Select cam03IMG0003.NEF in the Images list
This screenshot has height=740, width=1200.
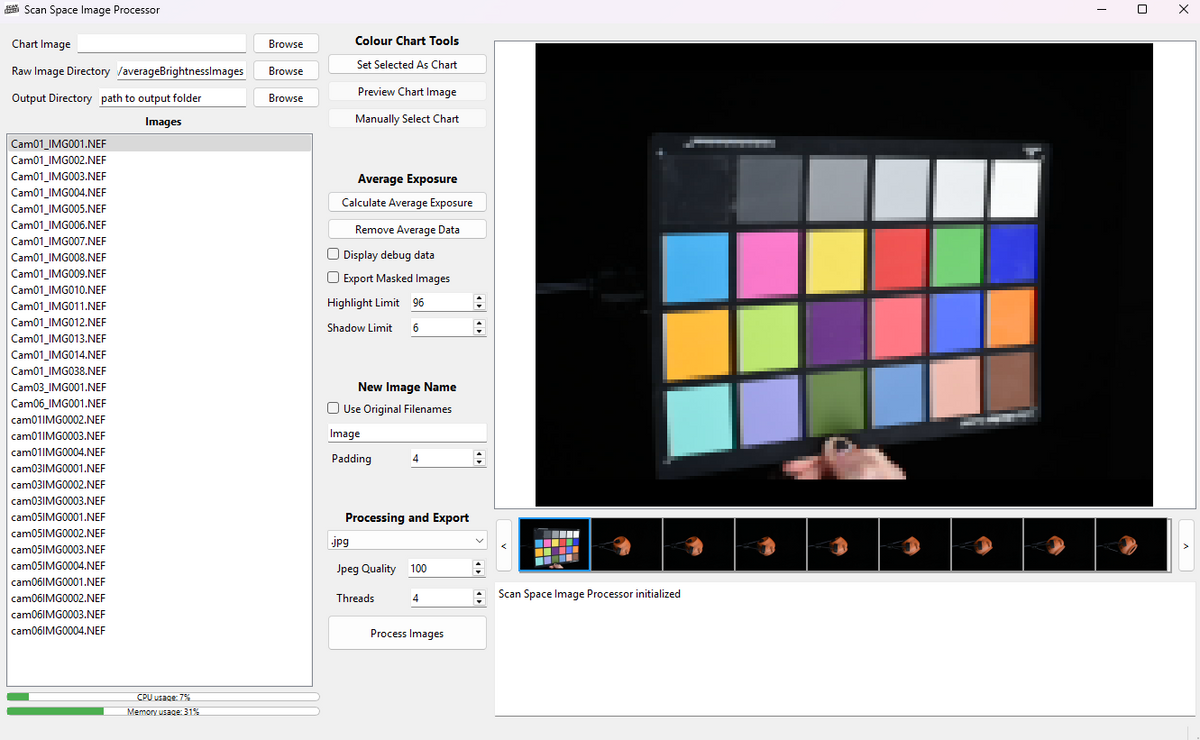[160, 501]
